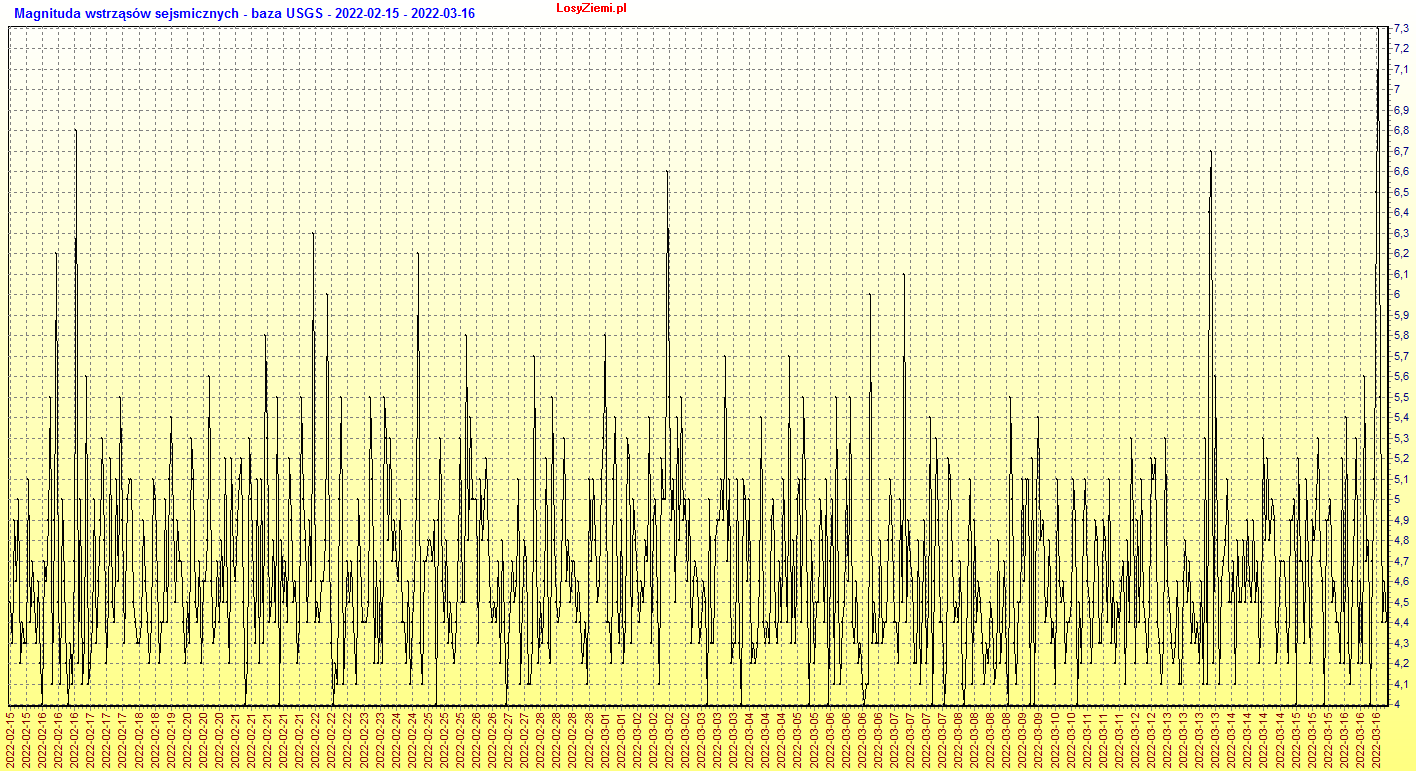Screen dimensions: 1416x771
Task: Click peak of the 6,6 spike on 2022-03-02
Action: point(667,172)
